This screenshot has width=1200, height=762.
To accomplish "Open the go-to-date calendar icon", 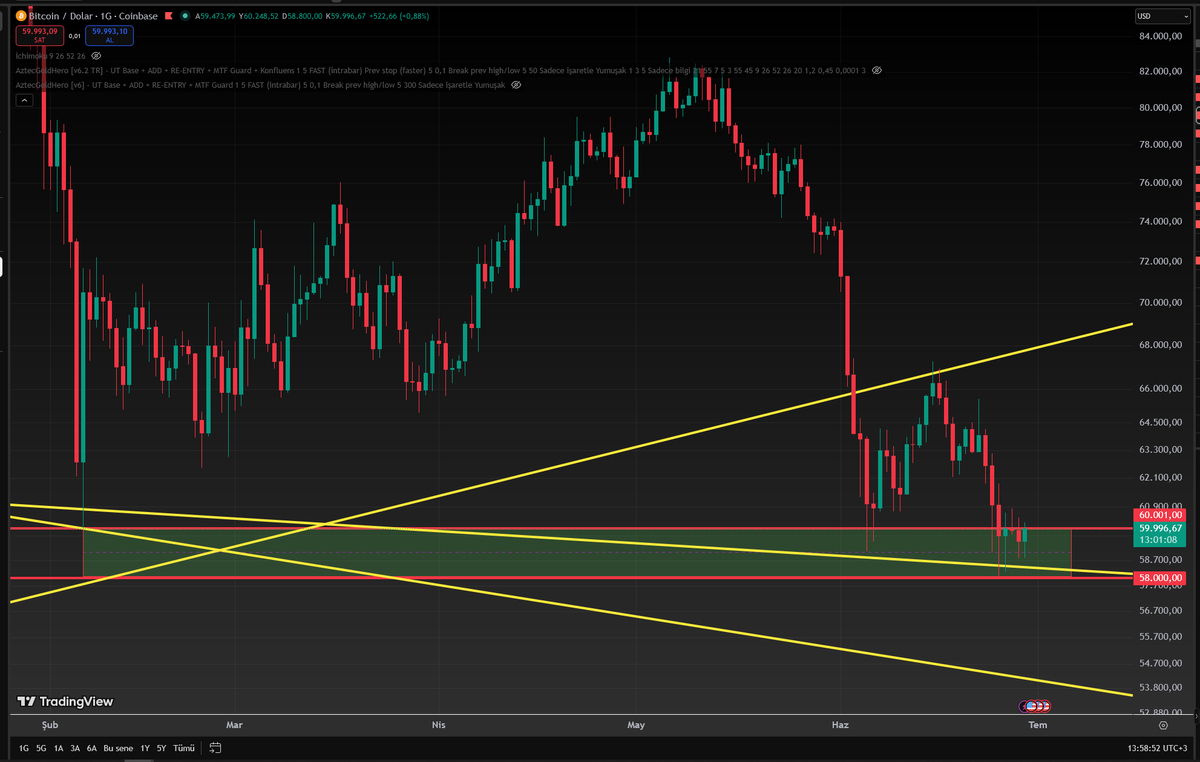I will click(215, 748).
